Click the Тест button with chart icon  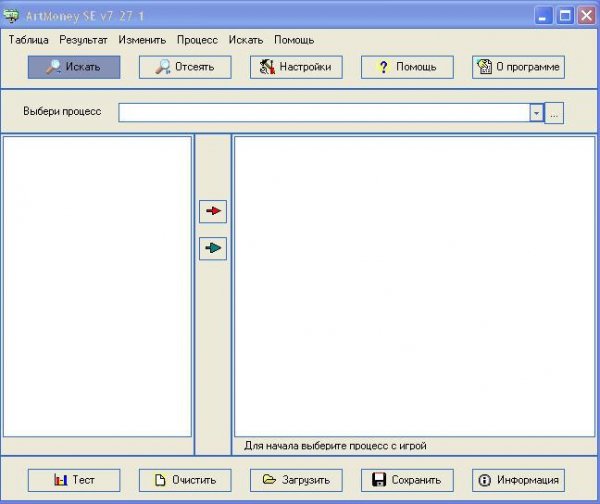(x=74, y=480)
